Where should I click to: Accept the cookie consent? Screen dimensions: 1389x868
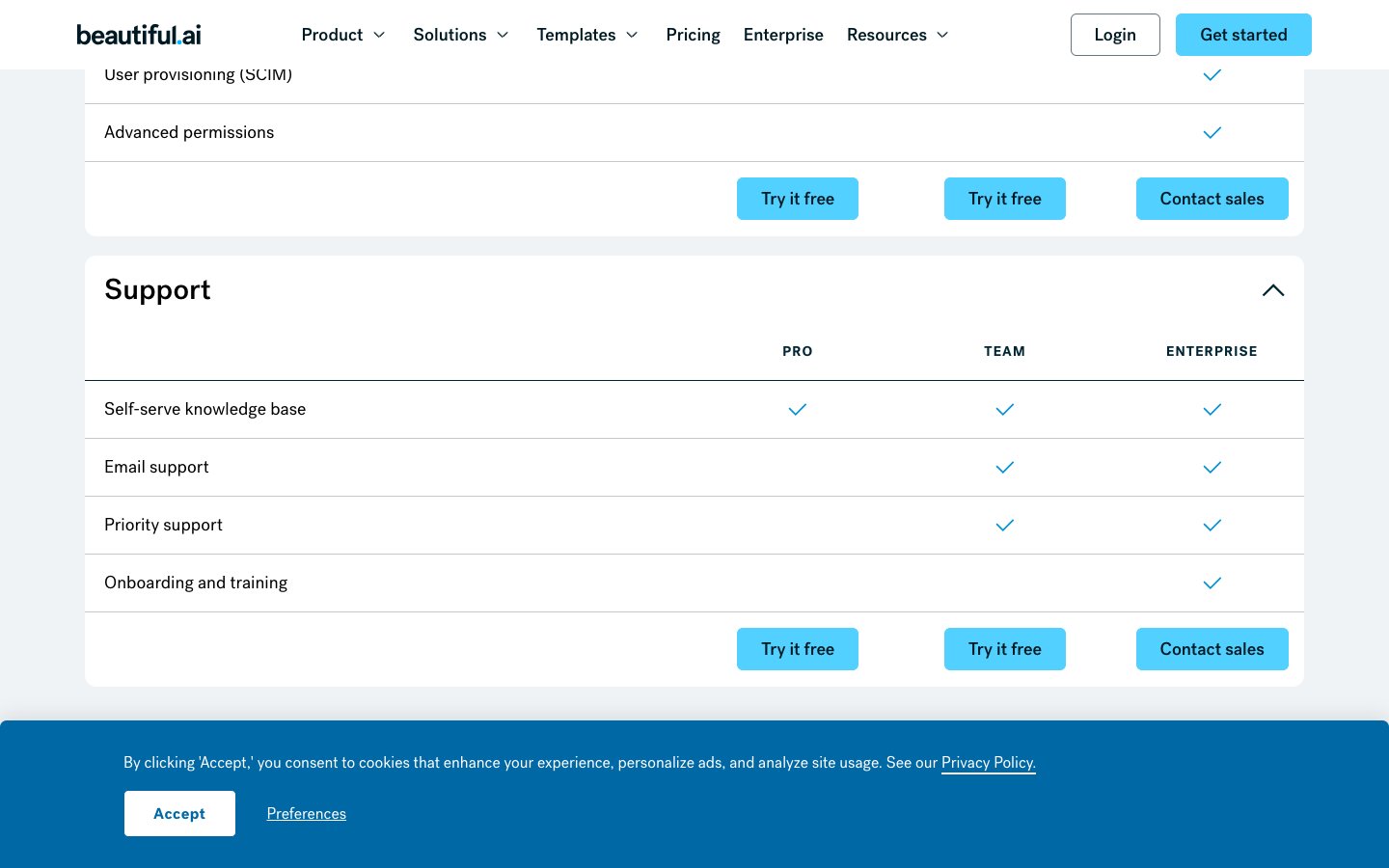[179, 813]
